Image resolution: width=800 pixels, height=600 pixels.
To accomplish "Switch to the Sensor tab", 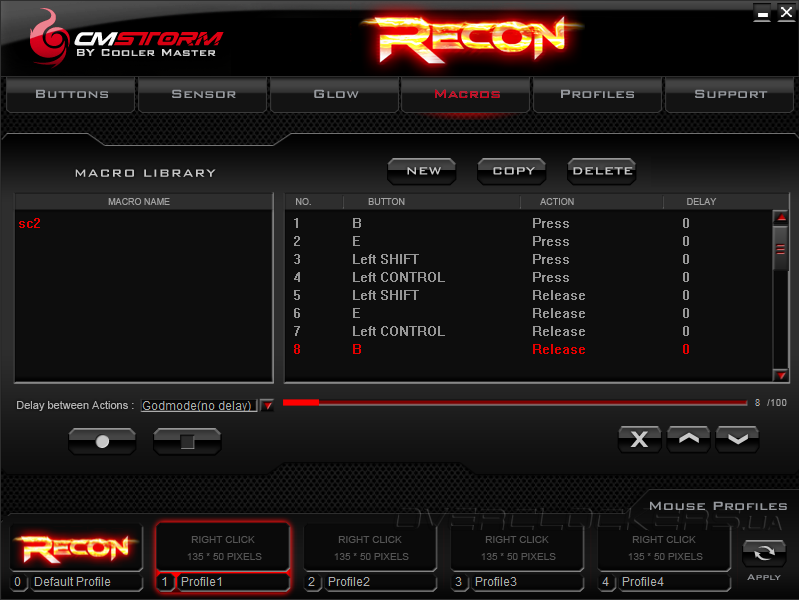I will pyautogui.click(x=203, y=94).
